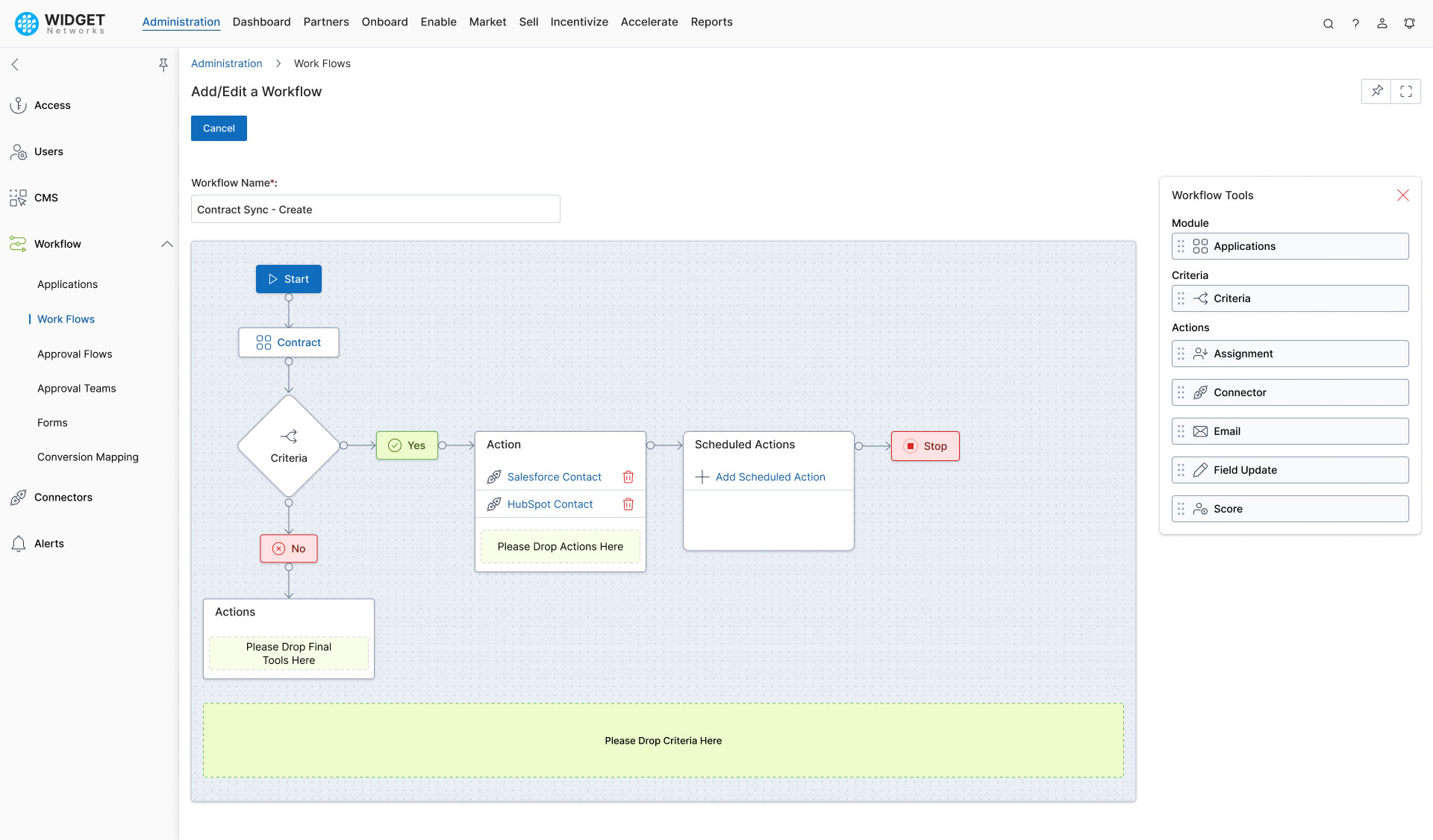
Task: Open Salesforce Contact action link
Action: click(555, 477)
